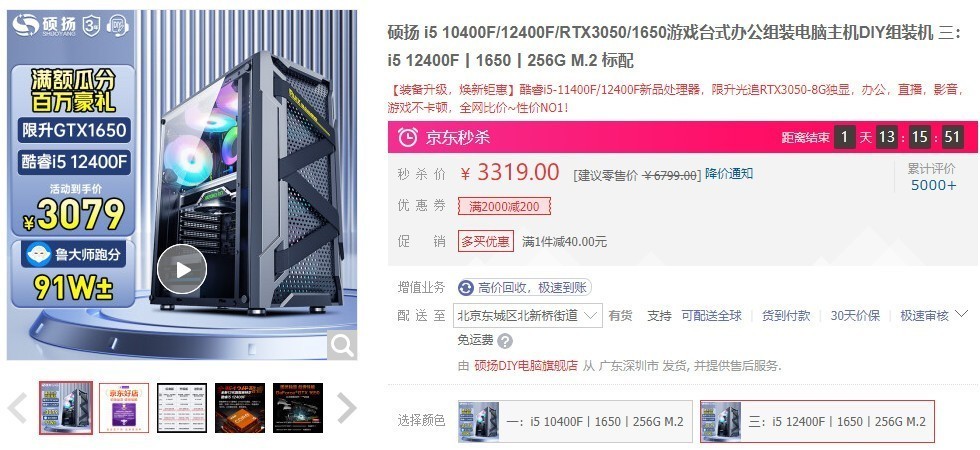Select the spec table thumbnail
This screenshot has height=450, width=980.
(182, 408)
